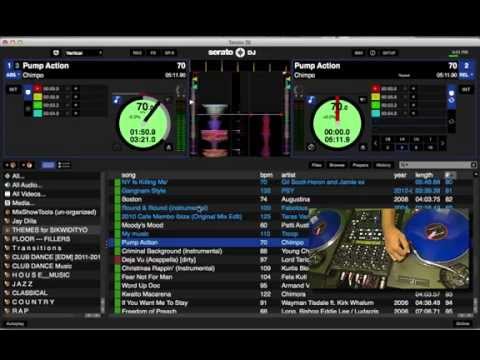Image resolution: width=480 pixels, height=360 pixels.
Task: Click the eject icon below the left platter
Action: 169,147
